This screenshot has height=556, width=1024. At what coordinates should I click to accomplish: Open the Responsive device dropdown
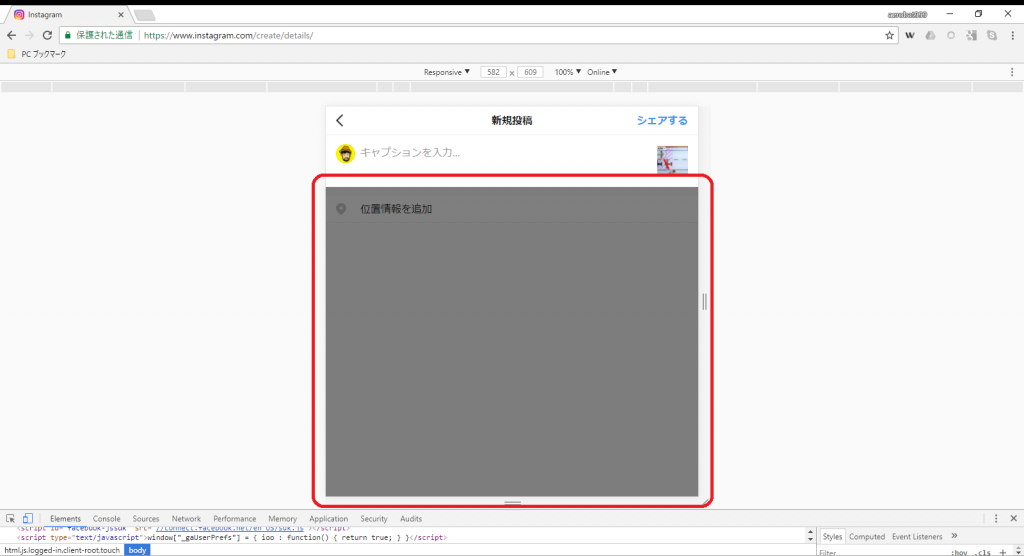click(446, 72)
